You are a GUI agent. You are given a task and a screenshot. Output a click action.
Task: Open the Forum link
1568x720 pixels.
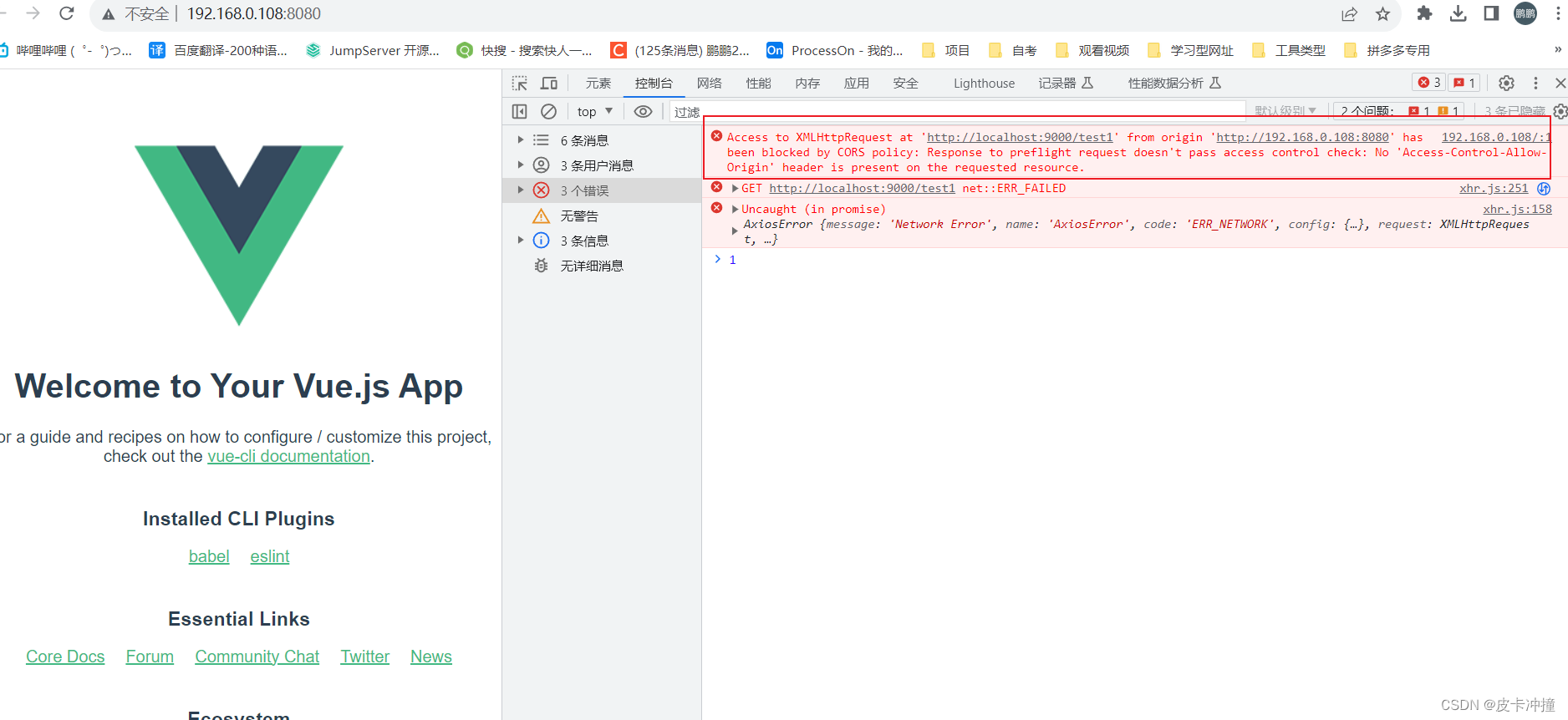click(x=150, y=657)
